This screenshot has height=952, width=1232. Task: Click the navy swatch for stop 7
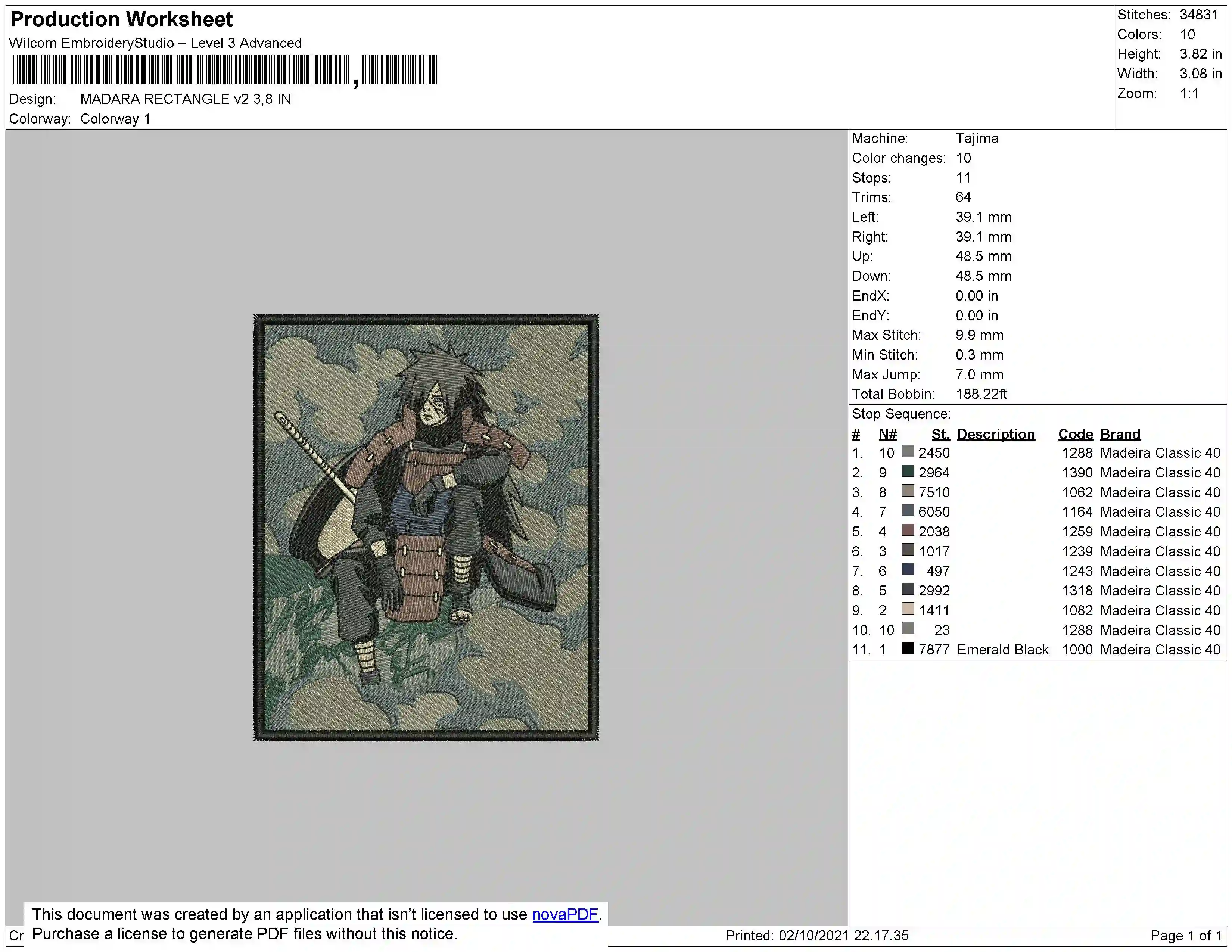click(908, 570)
